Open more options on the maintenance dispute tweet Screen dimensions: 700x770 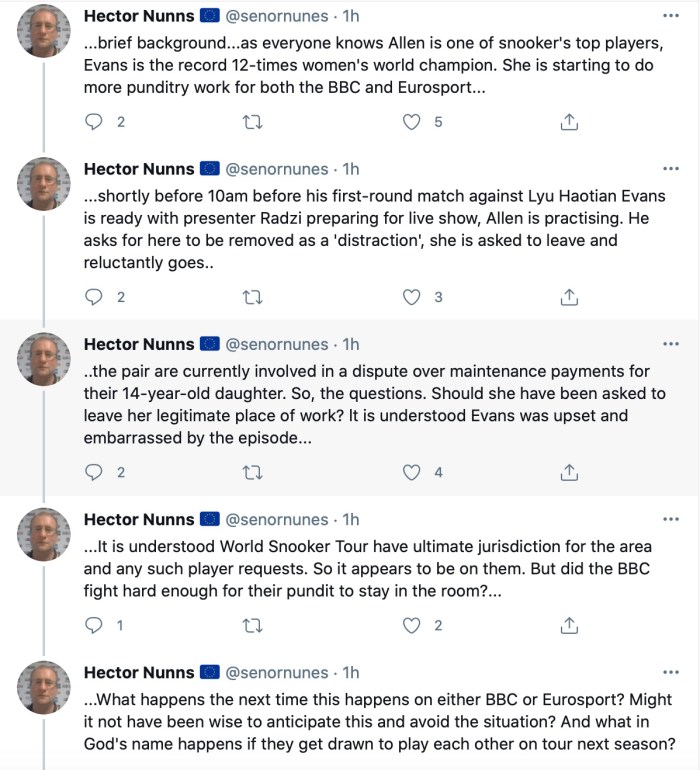coord(670,344)
